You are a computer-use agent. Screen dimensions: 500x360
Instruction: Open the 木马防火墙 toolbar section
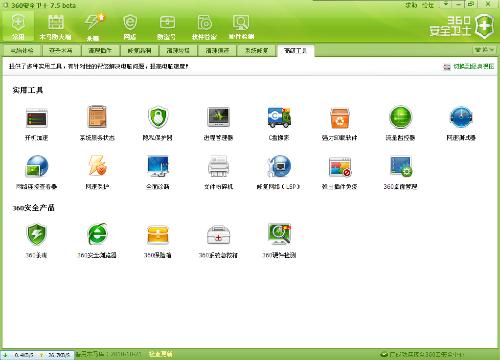55,27
